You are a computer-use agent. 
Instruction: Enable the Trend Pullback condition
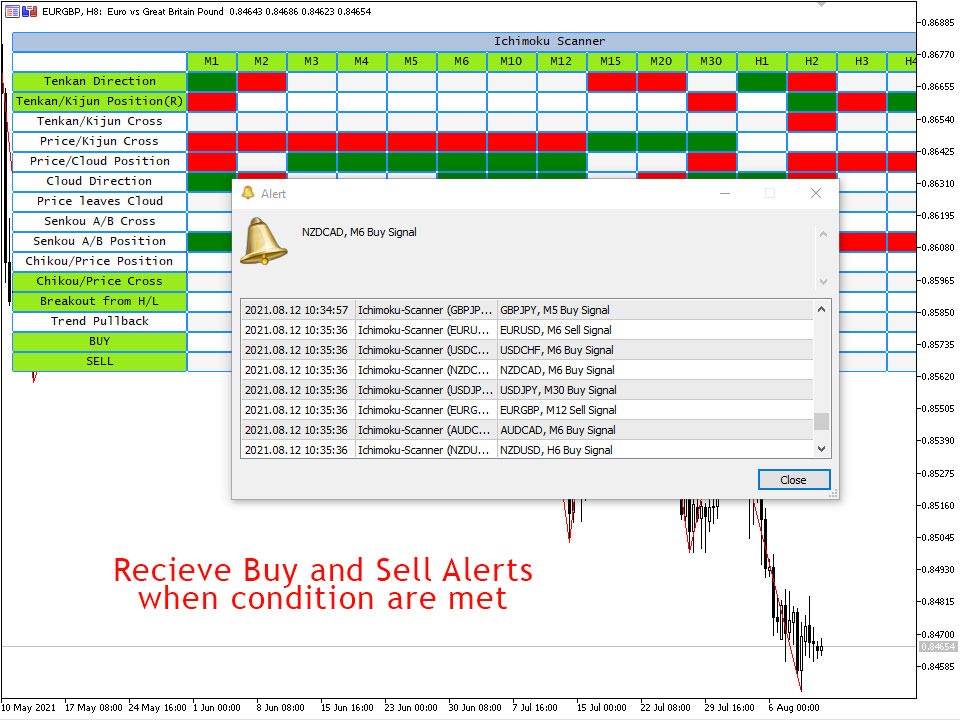tap(99, 322)
